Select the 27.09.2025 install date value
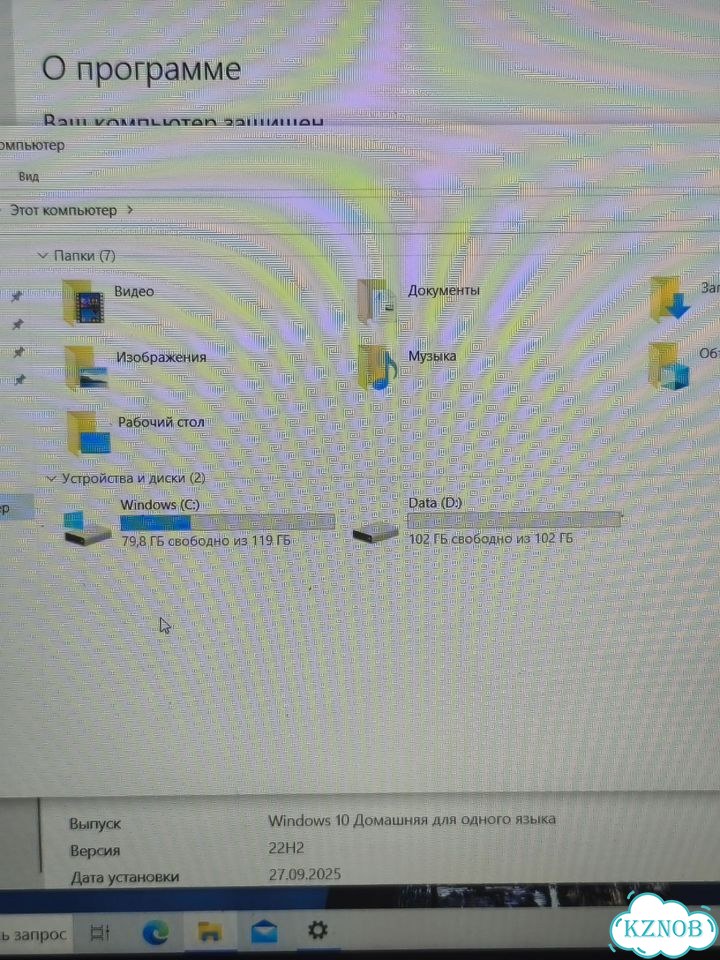Screen dimensions: 720x960 coord(305,874)
